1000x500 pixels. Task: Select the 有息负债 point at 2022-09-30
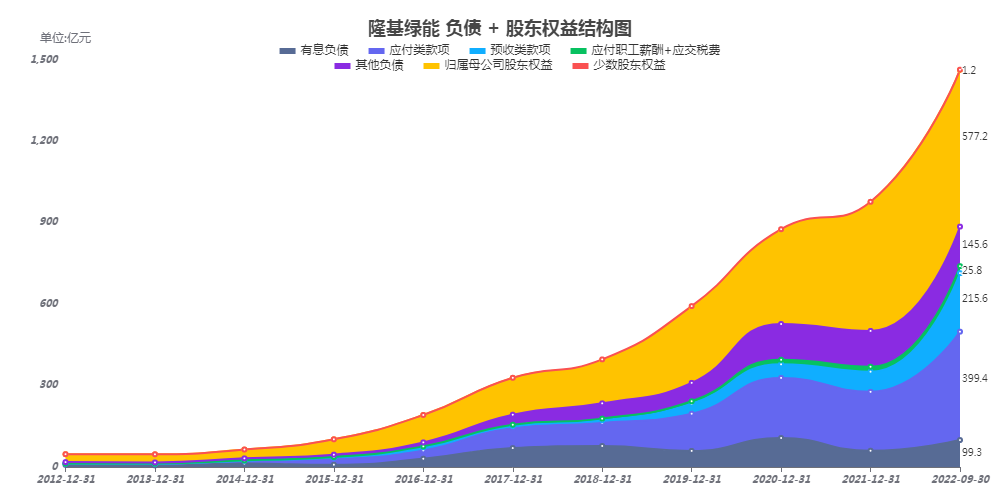tap(959, 439)
